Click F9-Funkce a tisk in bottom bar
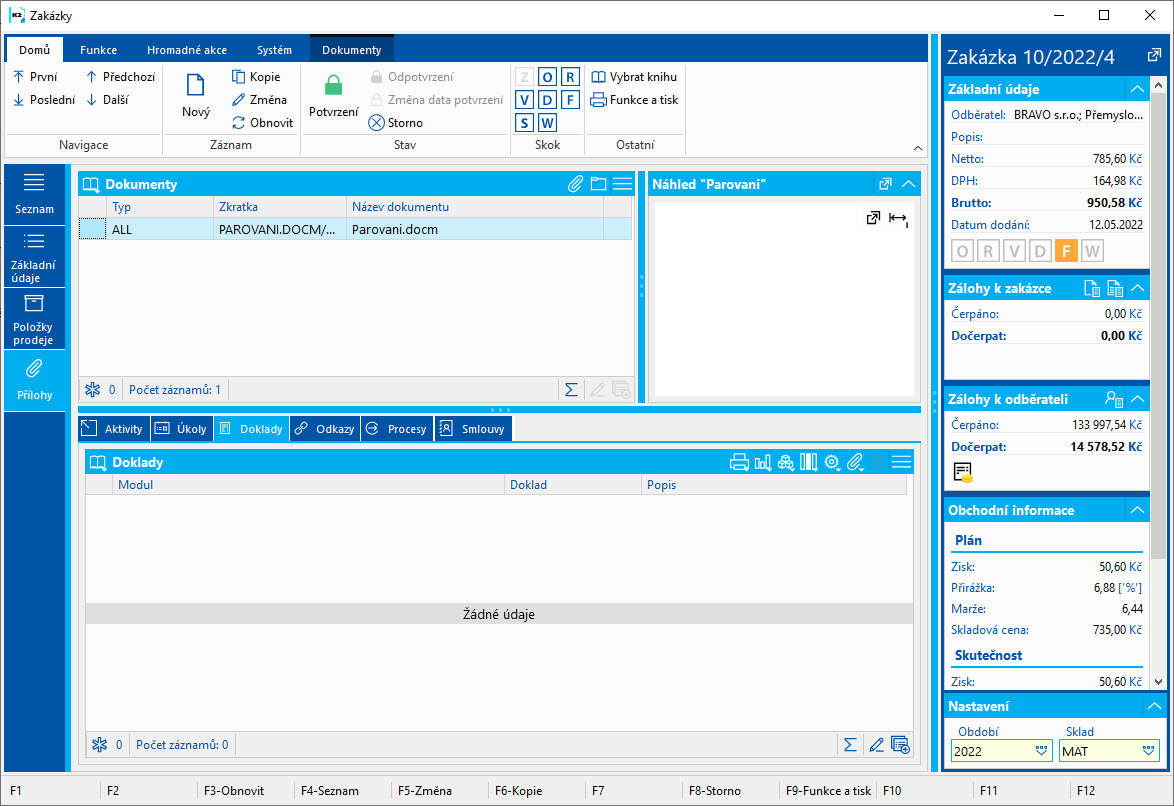Viewport: 1174px width, 806px height. tap(828, 790)
